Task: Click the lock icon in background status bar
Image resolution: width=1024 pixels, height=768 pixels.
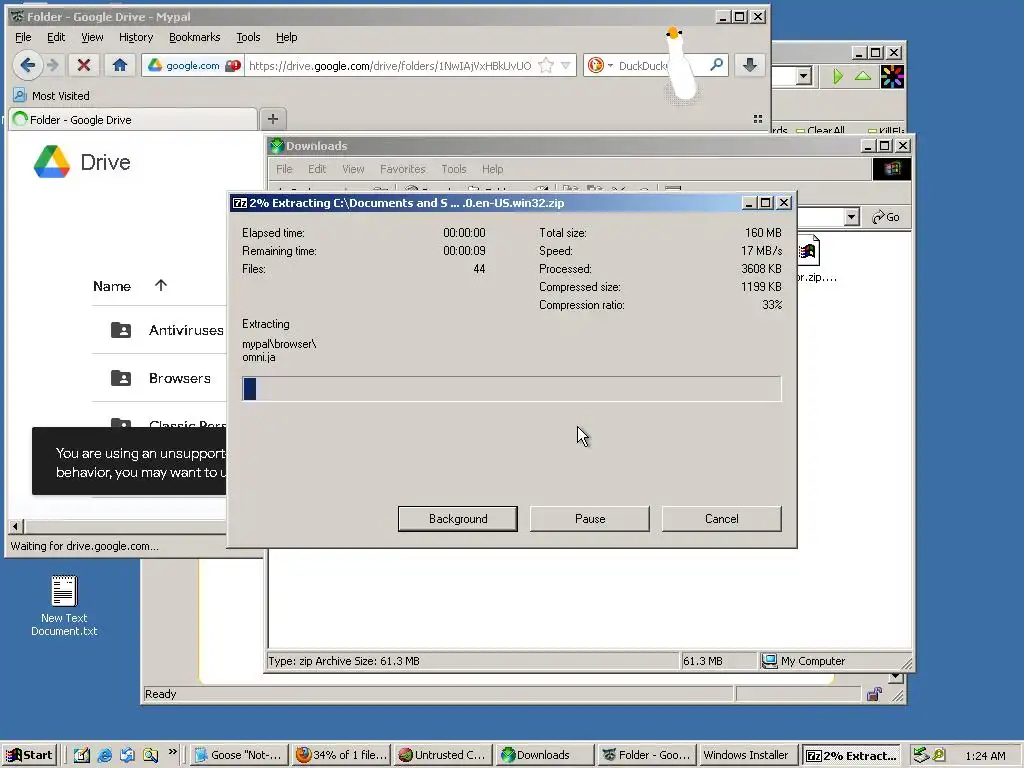Action: click(x=874, y=694)
